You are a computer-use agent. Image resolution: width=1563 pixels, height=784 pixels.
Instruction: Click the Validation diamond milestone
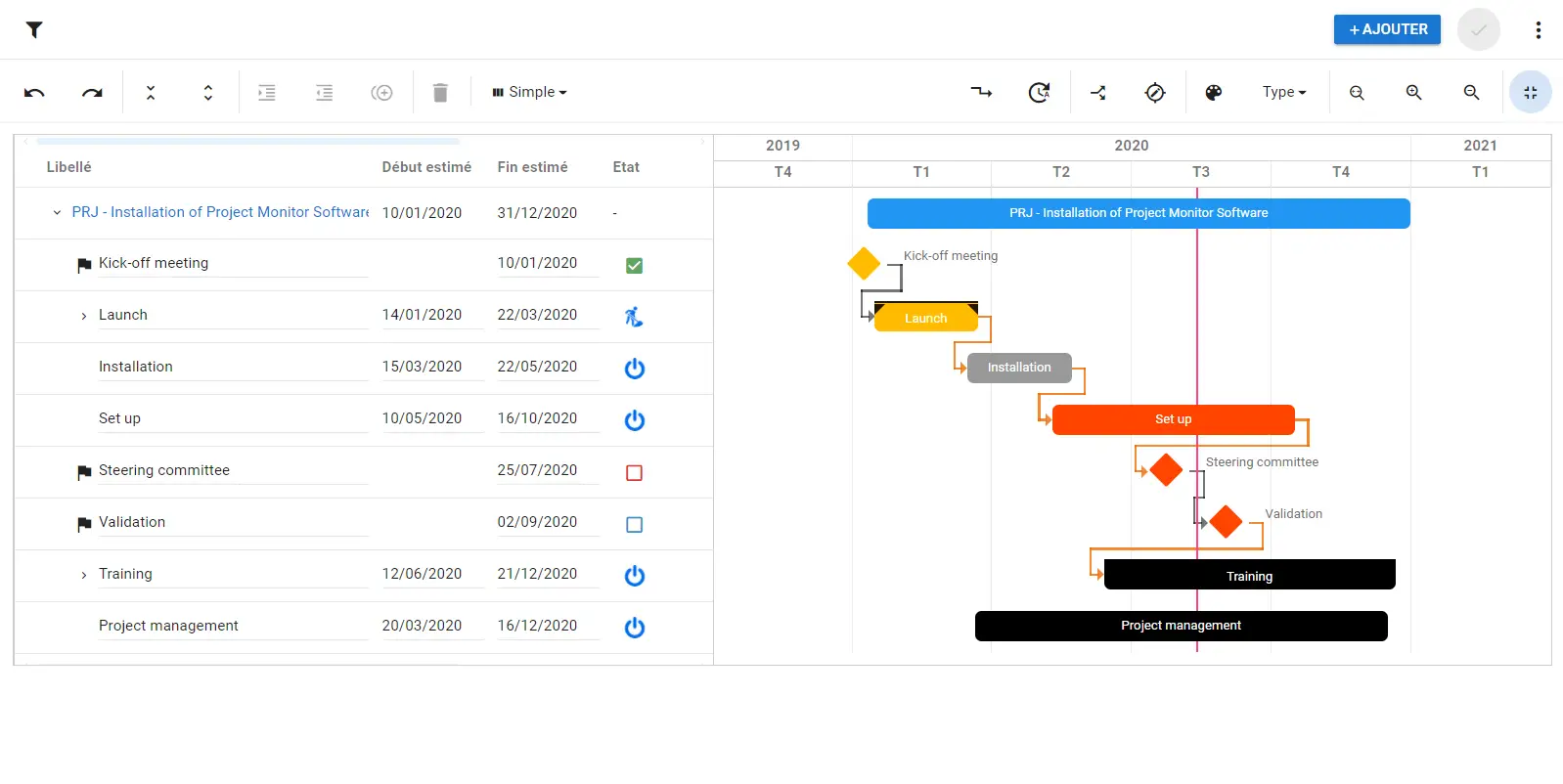coord(1226,522)
